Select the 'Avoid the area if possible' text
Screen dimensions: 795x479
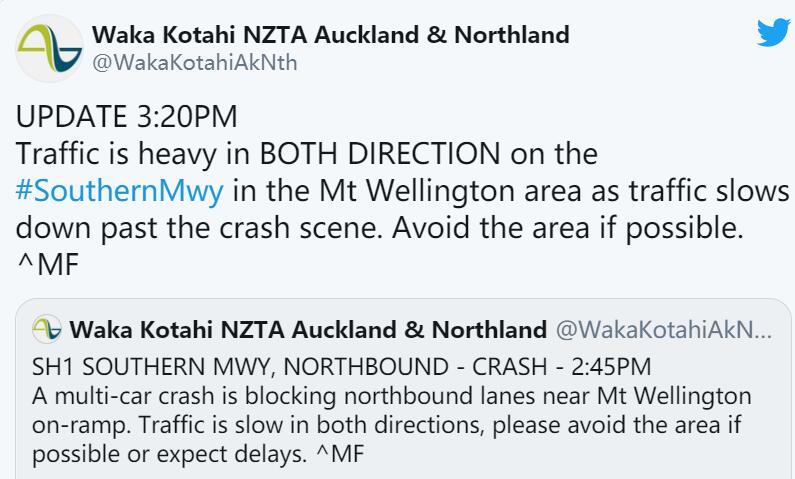tap(567, 228)
